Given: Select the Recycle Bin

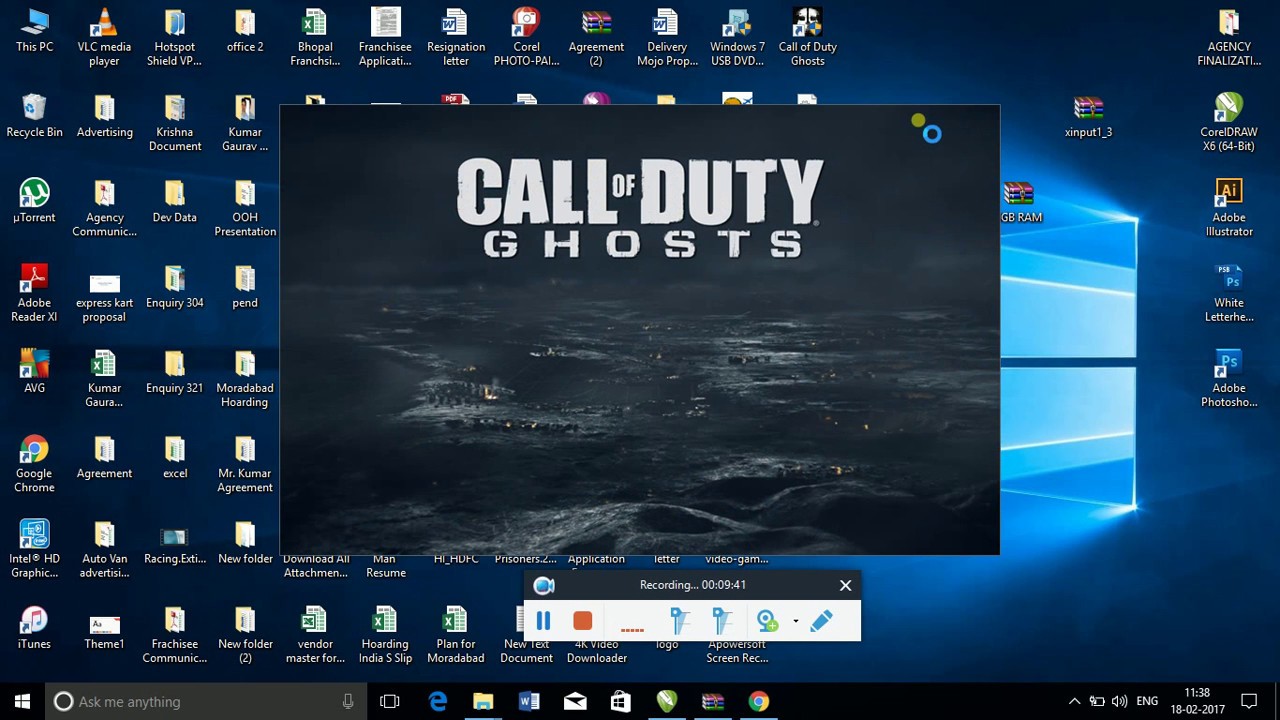Looking at the screenshot, I should (x=34, y=116).
